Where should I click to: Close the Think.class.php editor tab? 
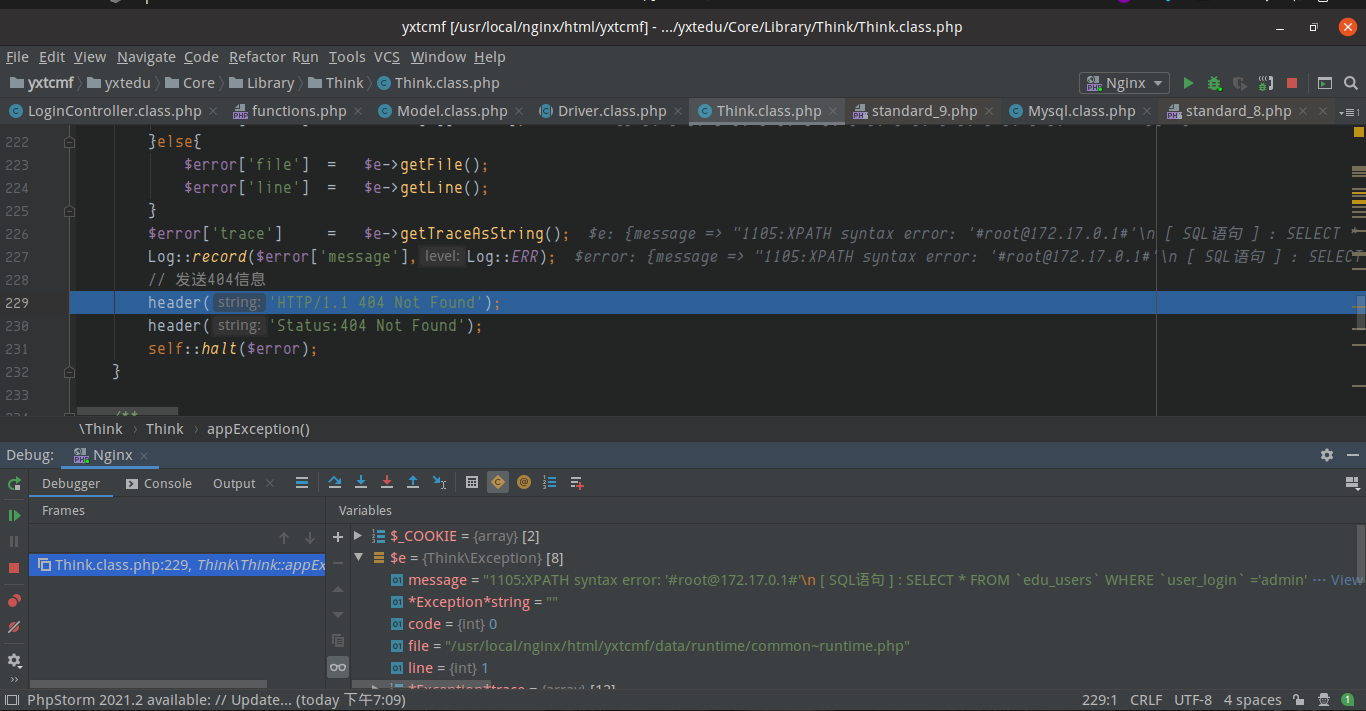point(834,112)
